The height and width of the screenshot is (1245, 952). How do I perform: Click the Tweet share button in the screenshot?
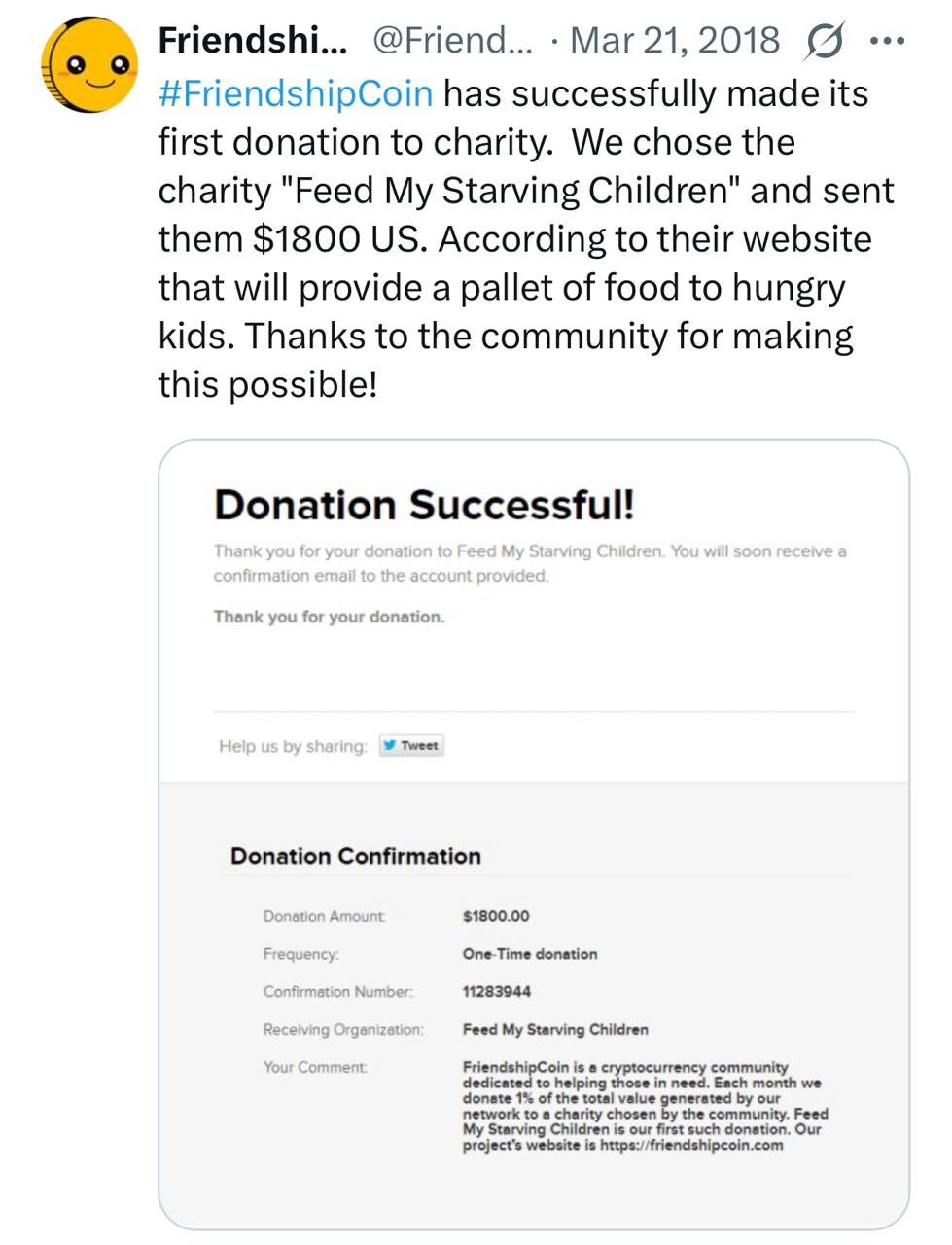410,746
